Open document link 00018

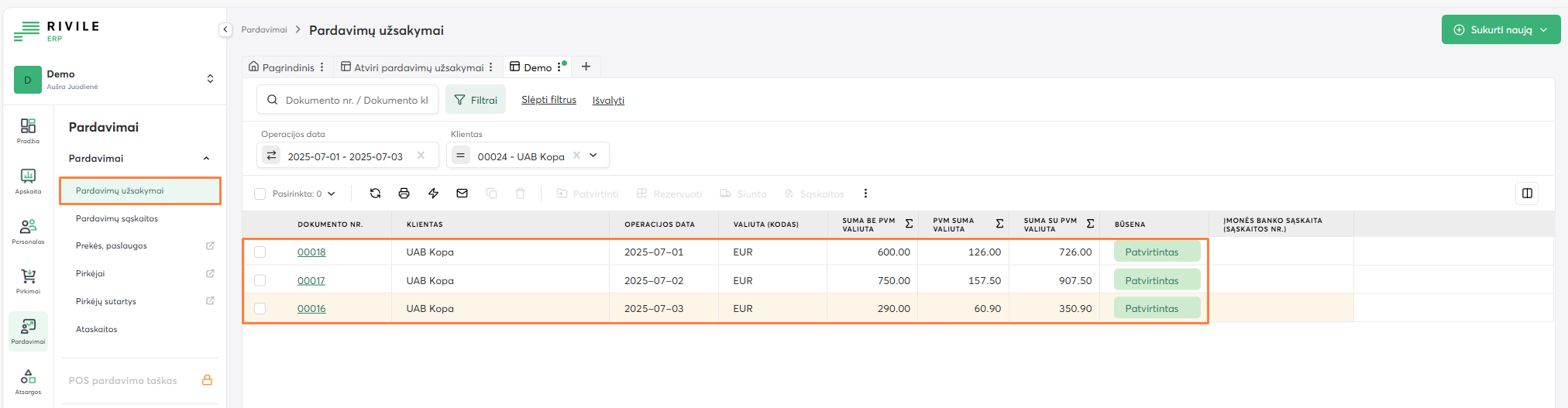pyautogui.click(x=311, y=252)
